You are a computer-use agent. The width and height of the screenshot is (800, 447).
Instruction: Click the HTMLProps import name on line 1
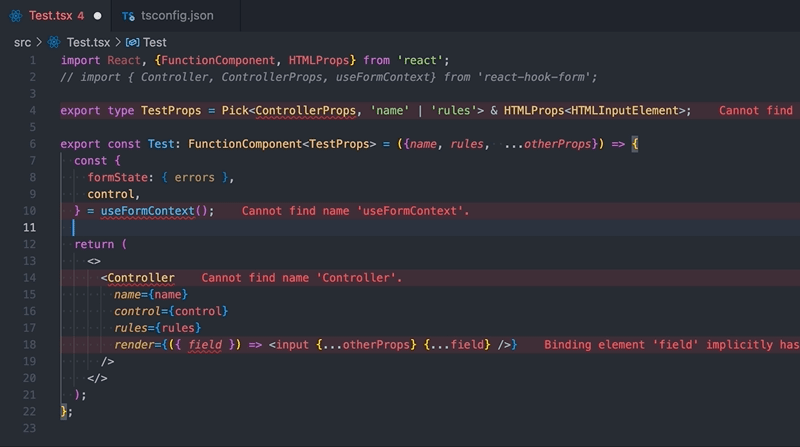(x=319, y=60)
